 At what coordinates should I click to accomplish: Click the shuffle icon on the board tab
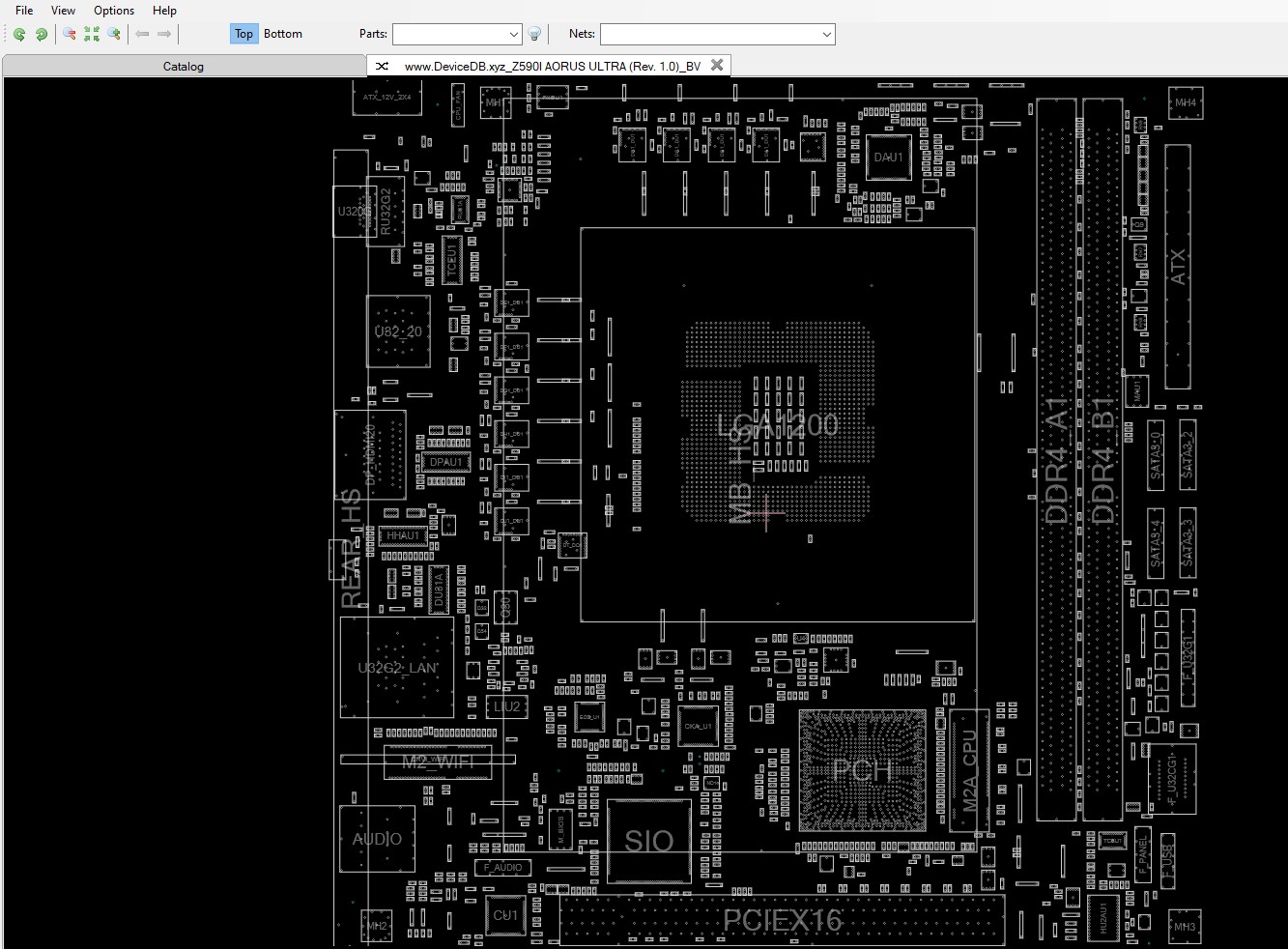[383, 66]
